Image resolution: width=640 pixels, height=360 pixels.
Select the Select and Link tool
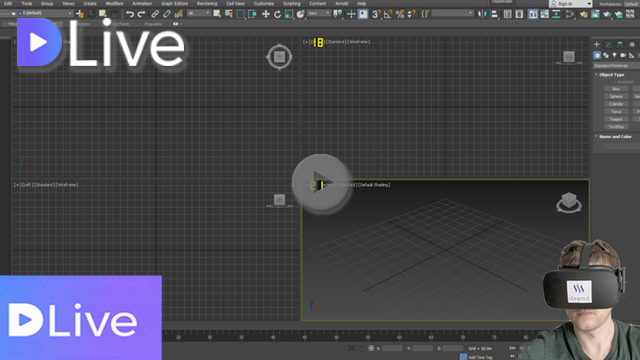(x=155, y=14)
